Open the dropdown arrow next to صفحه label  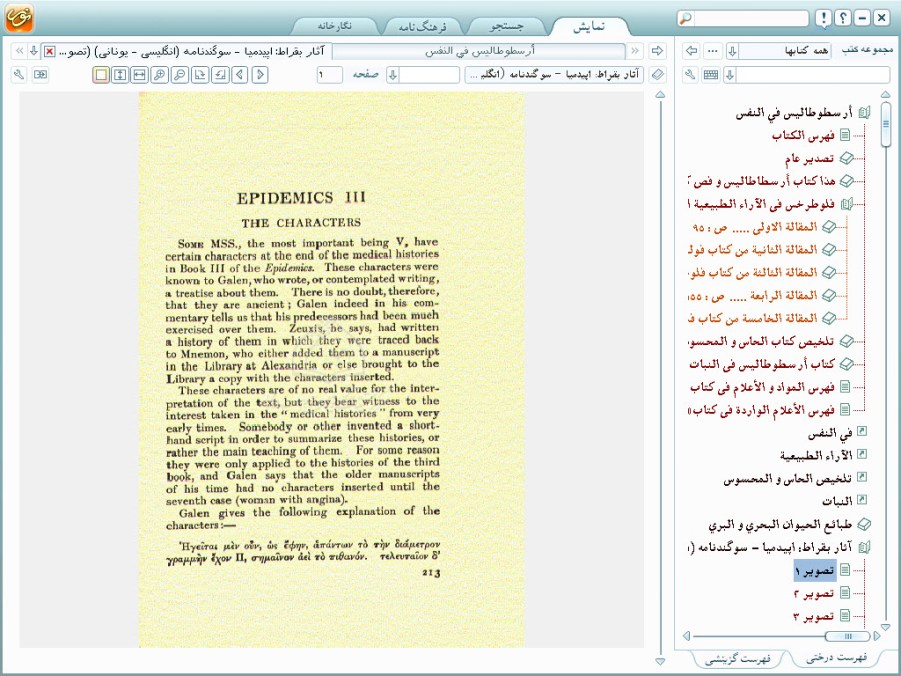393,75
